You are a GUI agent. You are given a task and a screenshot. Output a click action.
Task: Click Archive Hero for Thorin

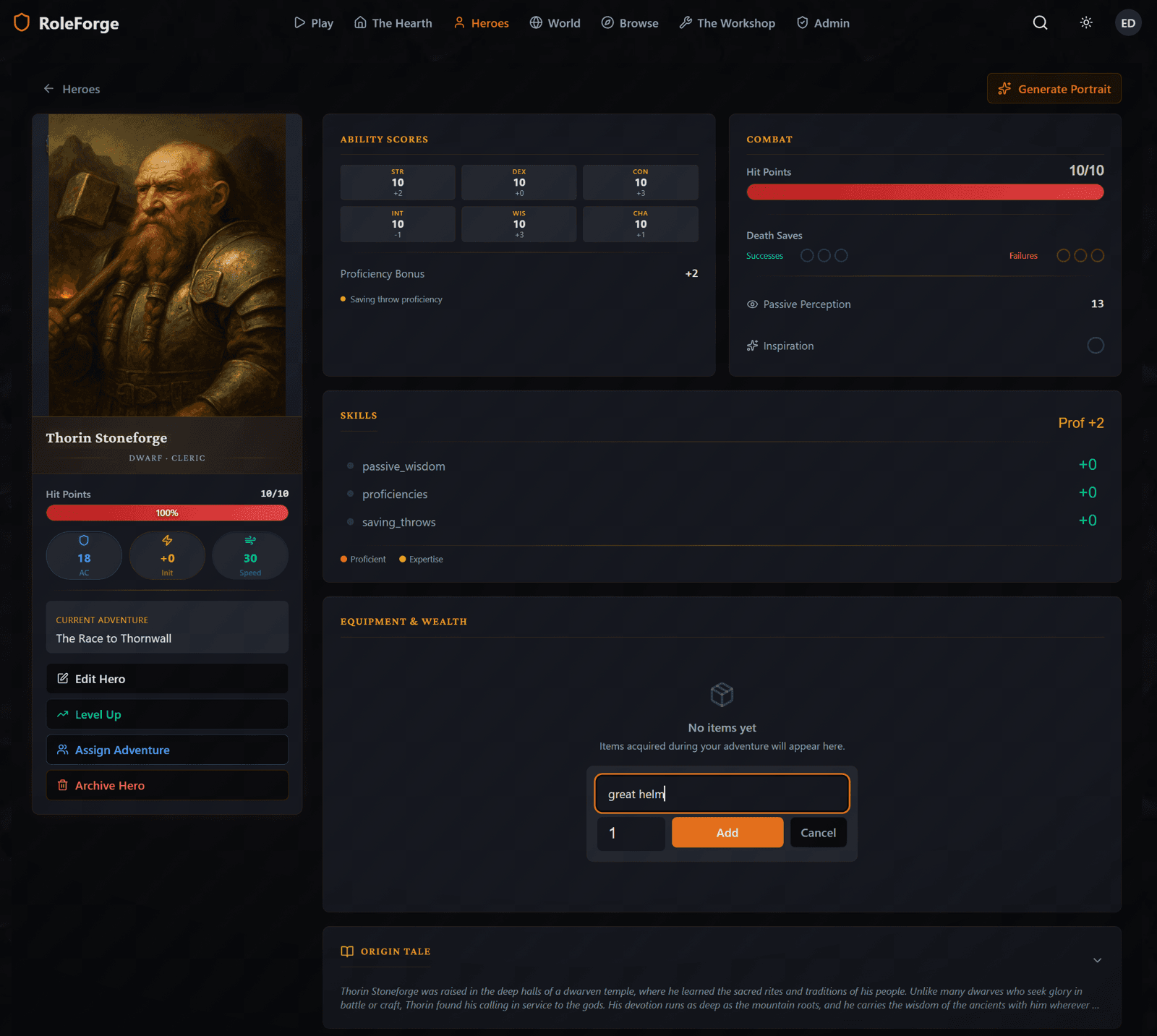tap(167, 785)
